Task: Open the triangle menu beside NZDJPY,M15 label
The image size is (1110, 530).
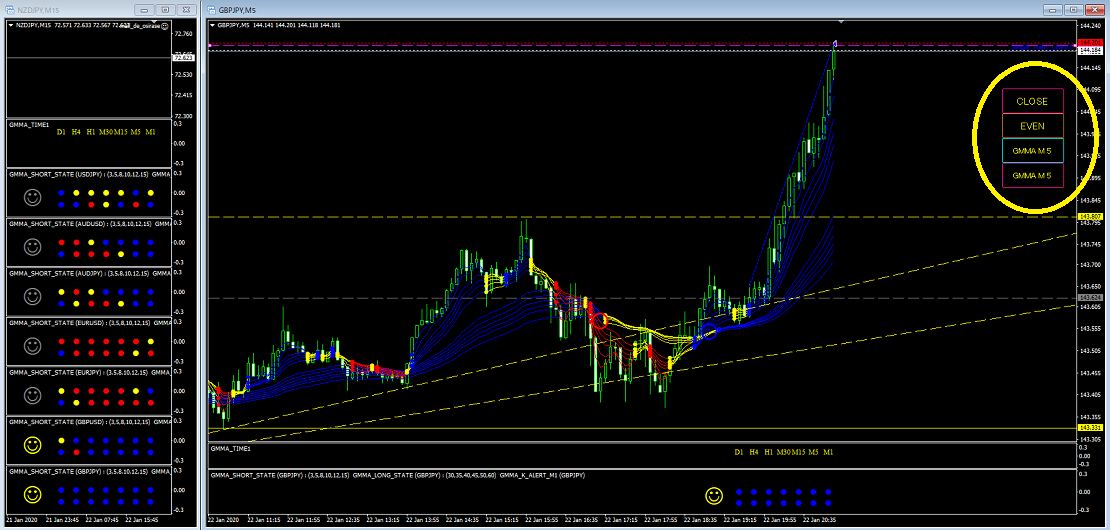Action: coord(11,25)
